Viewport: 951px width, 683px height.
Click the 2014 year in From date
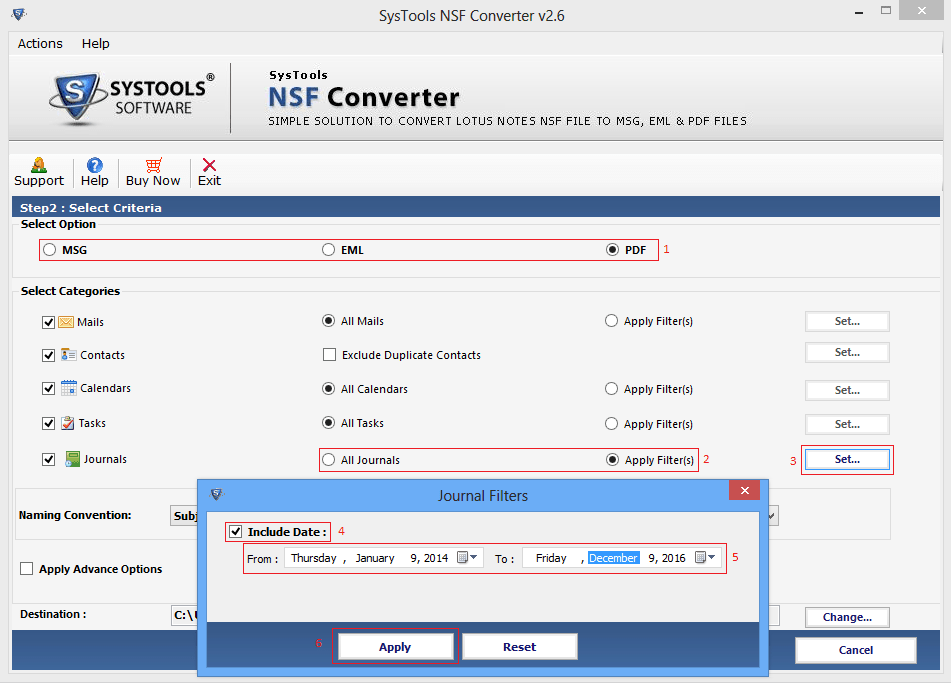click(436, 558)
